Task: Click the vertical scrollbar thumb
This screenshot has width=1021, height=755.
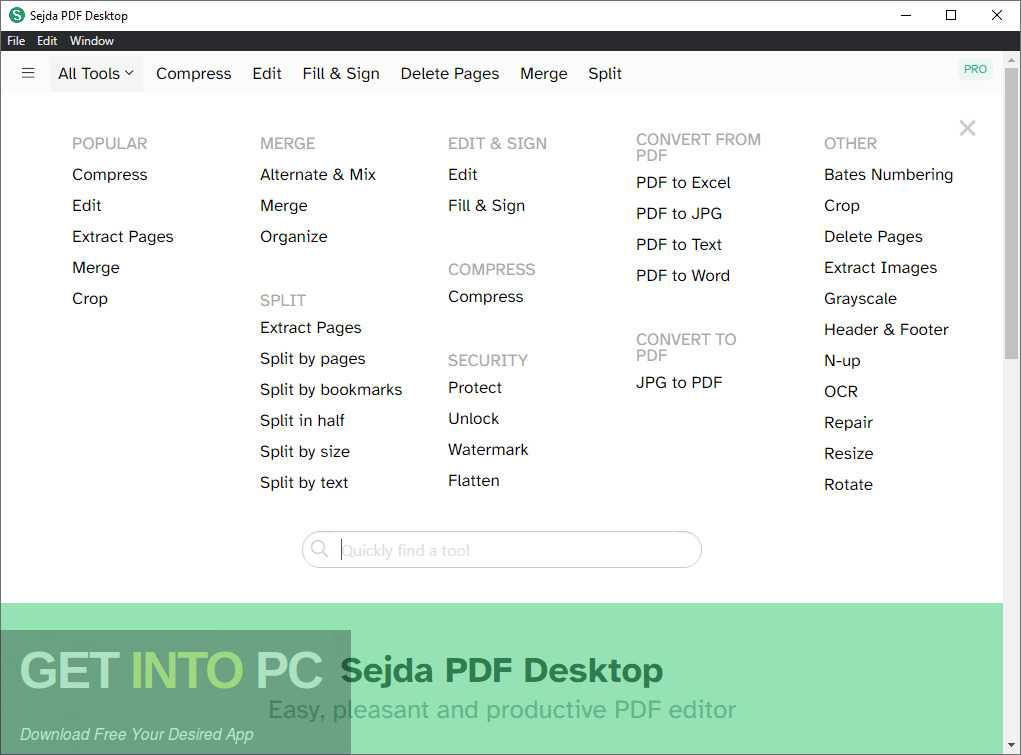Action: (1011, 214)
